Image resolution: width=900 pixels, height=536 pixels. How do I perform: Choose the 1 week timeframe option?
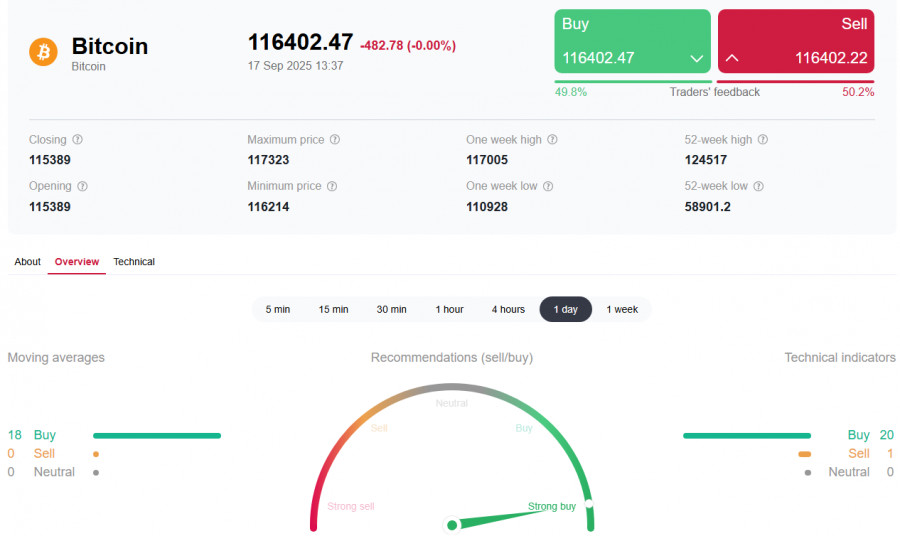622,309
